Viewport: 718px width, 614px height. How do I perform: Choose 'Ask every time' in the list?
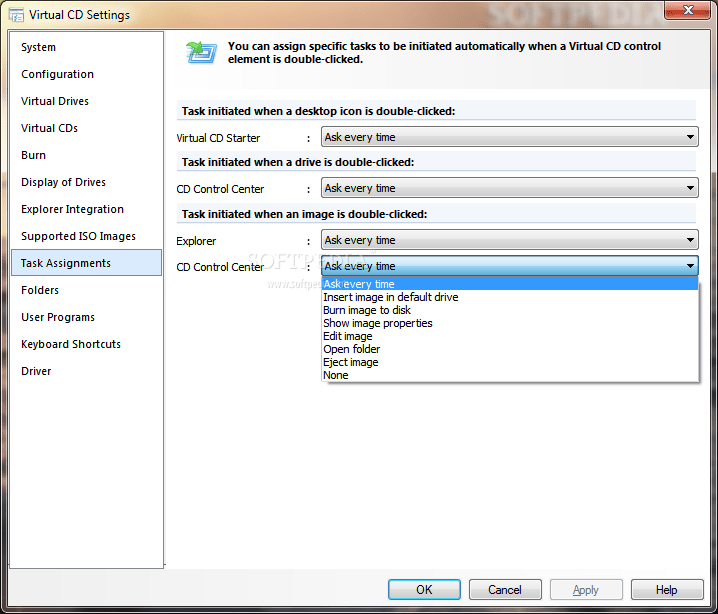510,284
